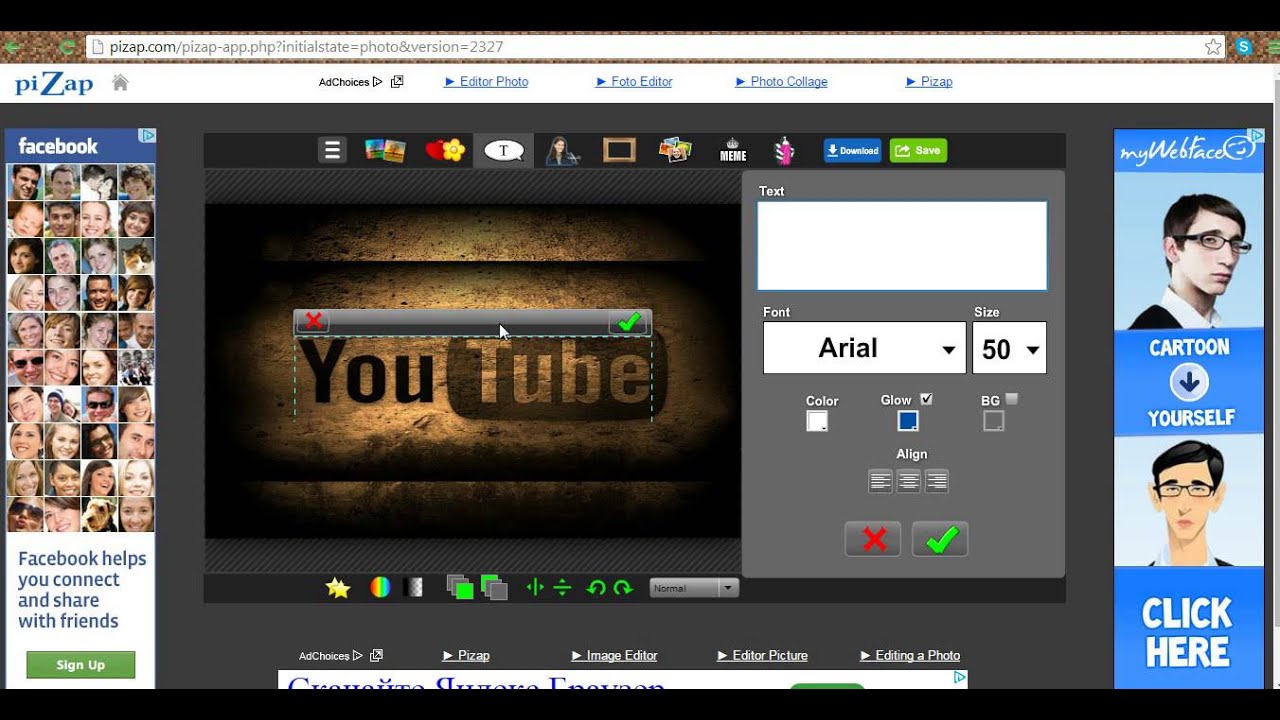Click the blue Download button
Viewport: 1280px width, 720px height.
[852, 150]
